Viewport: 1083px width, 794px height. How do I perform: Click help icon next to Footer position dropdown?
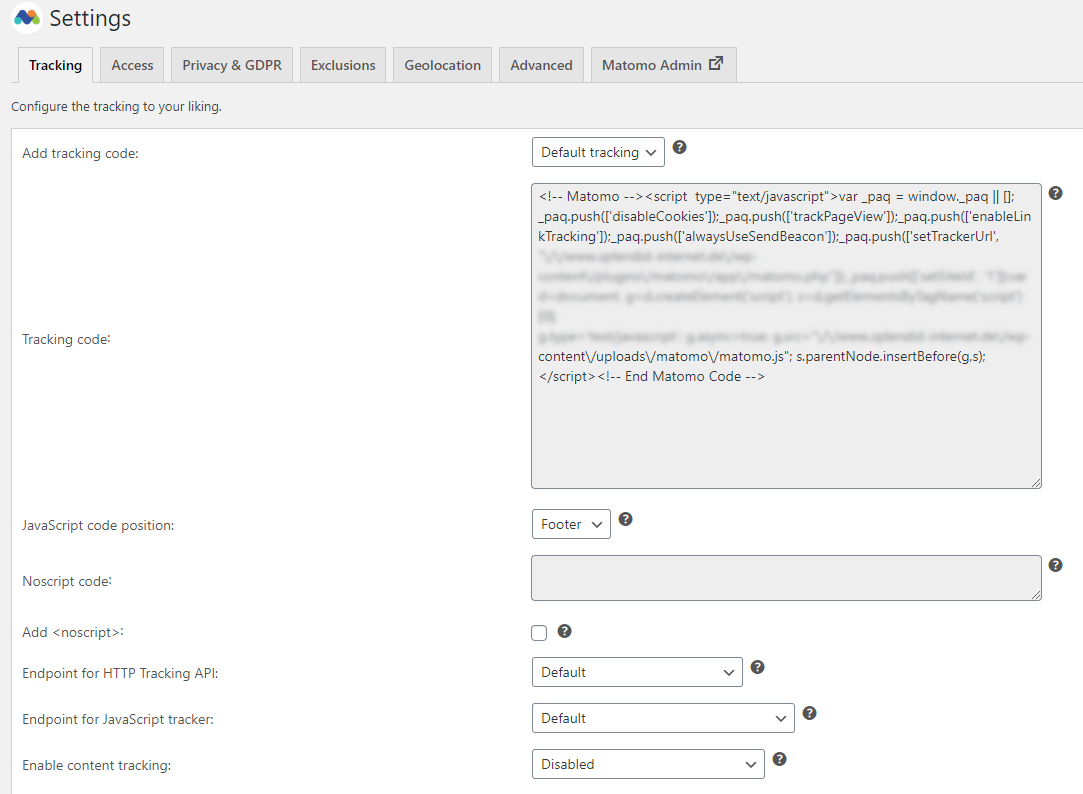(626, 519)
